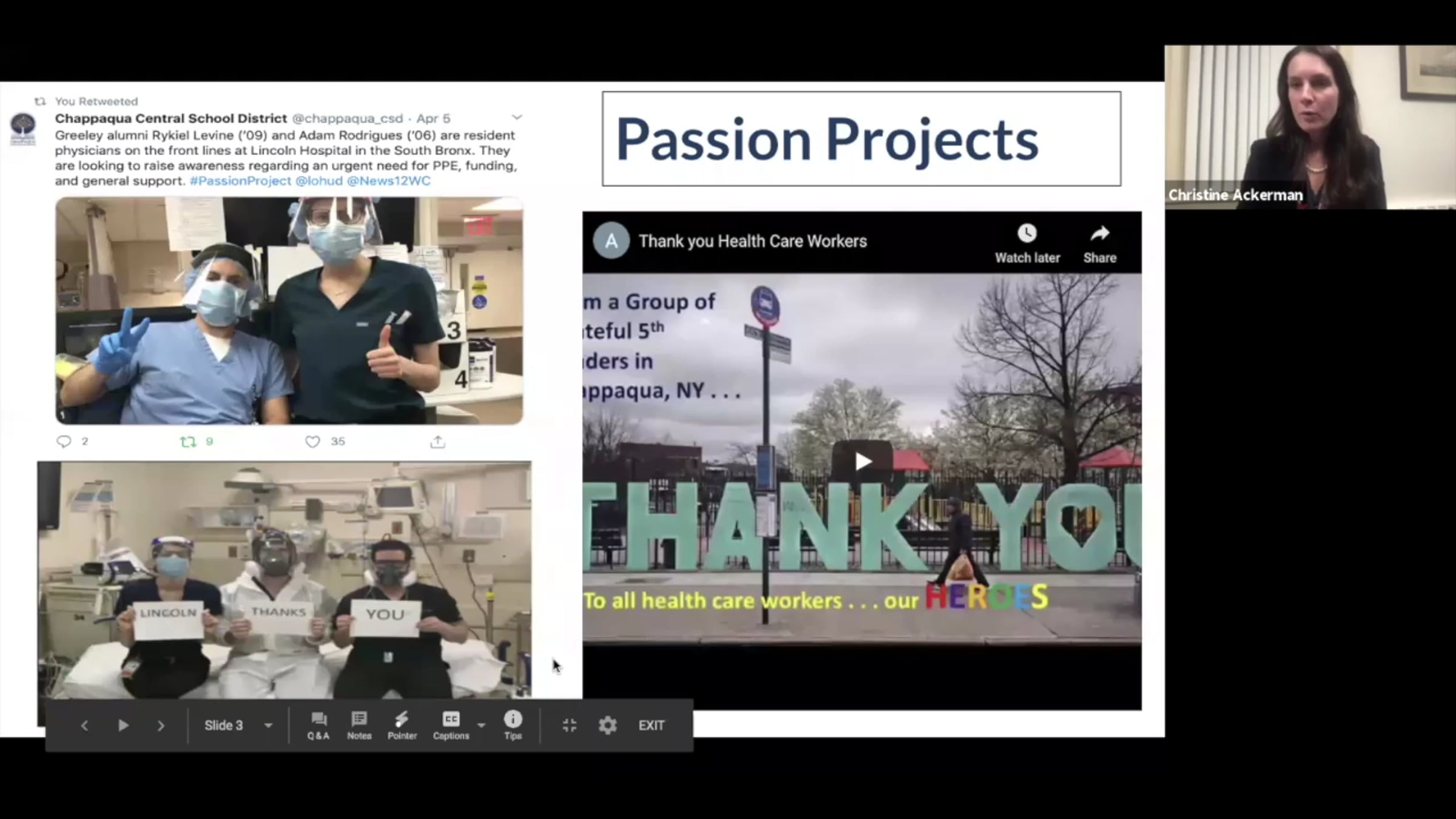Share the tweet upload icon
The width and height of the screenshot is (1456, 819).
[437, 442]
